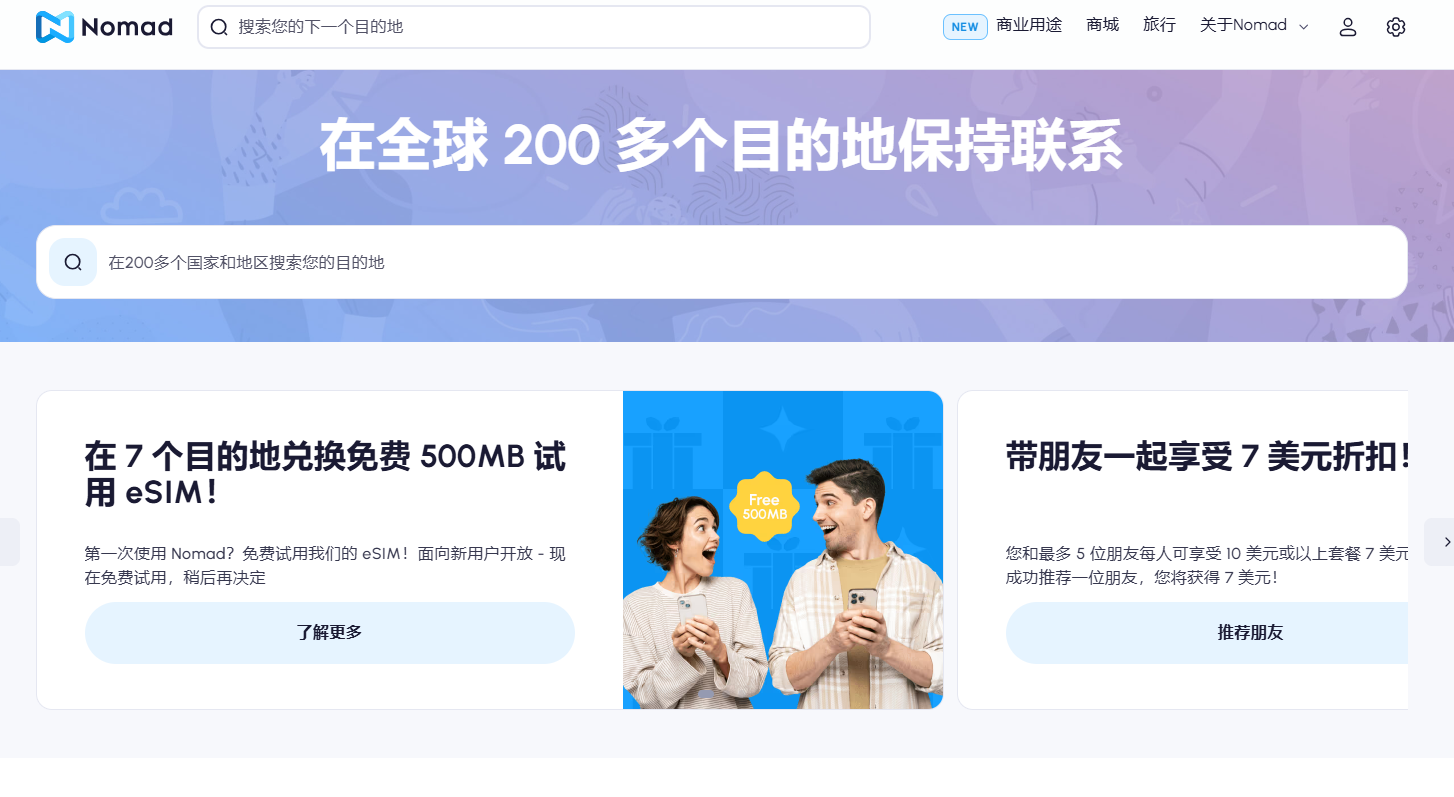Click the blue NEW badge

(965, 27)
